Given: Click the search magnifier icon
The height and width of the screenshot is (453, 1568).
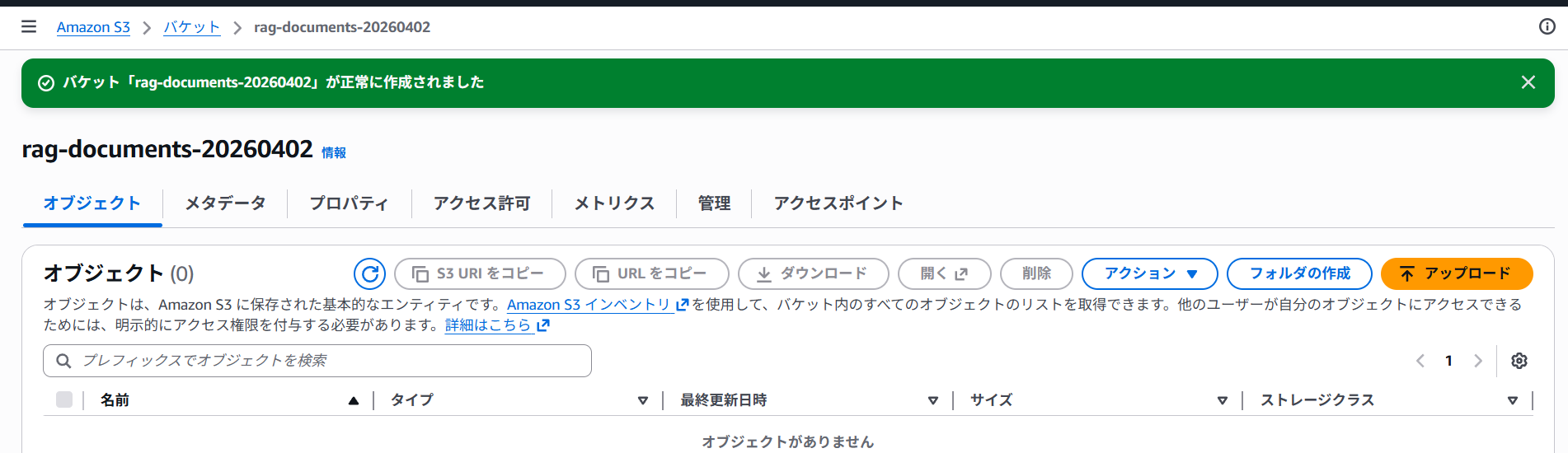Looking at the screenshot, I should pyautogui.click(x=63, y=361).
